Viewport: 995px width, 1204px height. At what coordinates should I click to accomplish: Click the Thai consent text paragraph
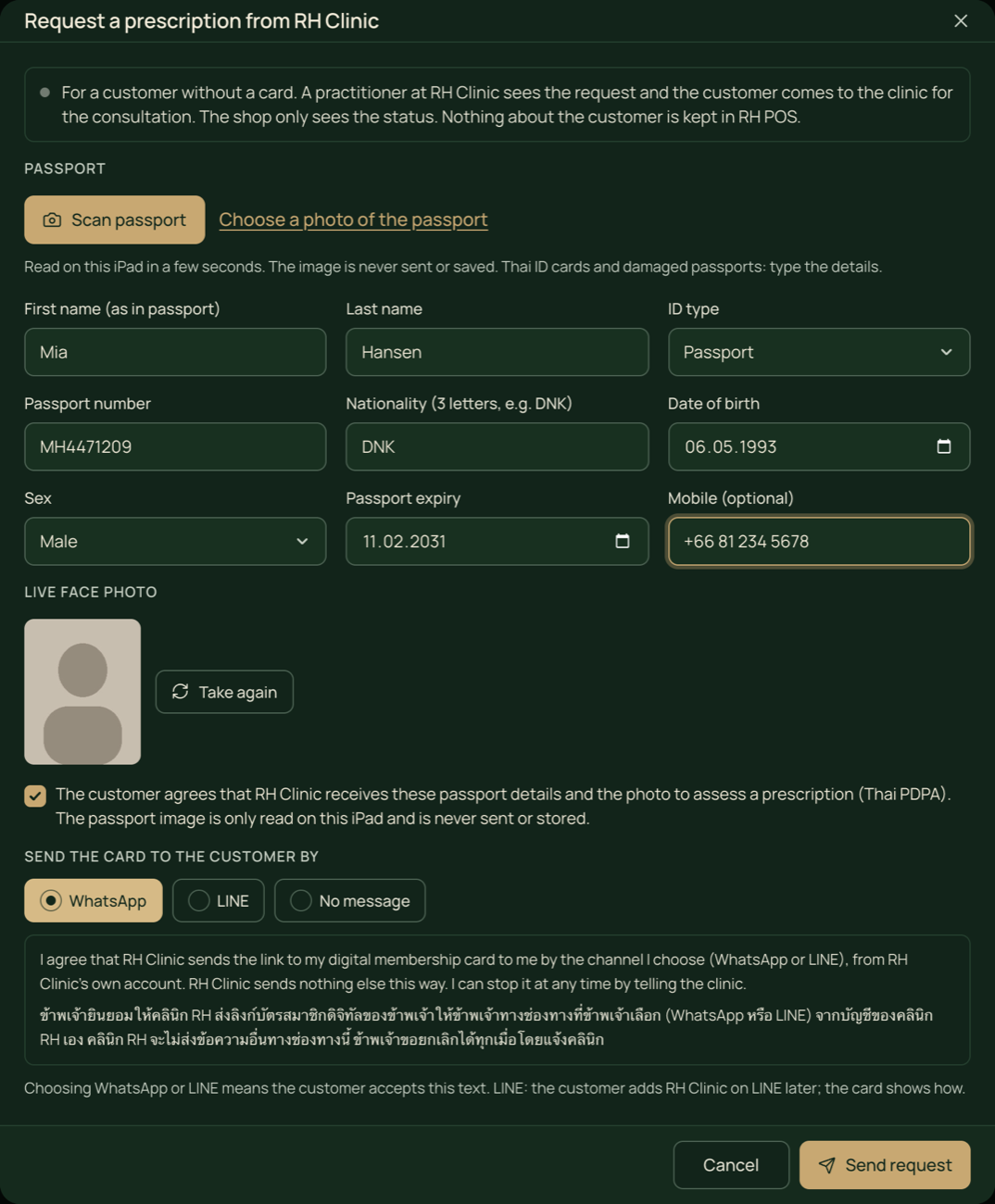coord(486,1027)
